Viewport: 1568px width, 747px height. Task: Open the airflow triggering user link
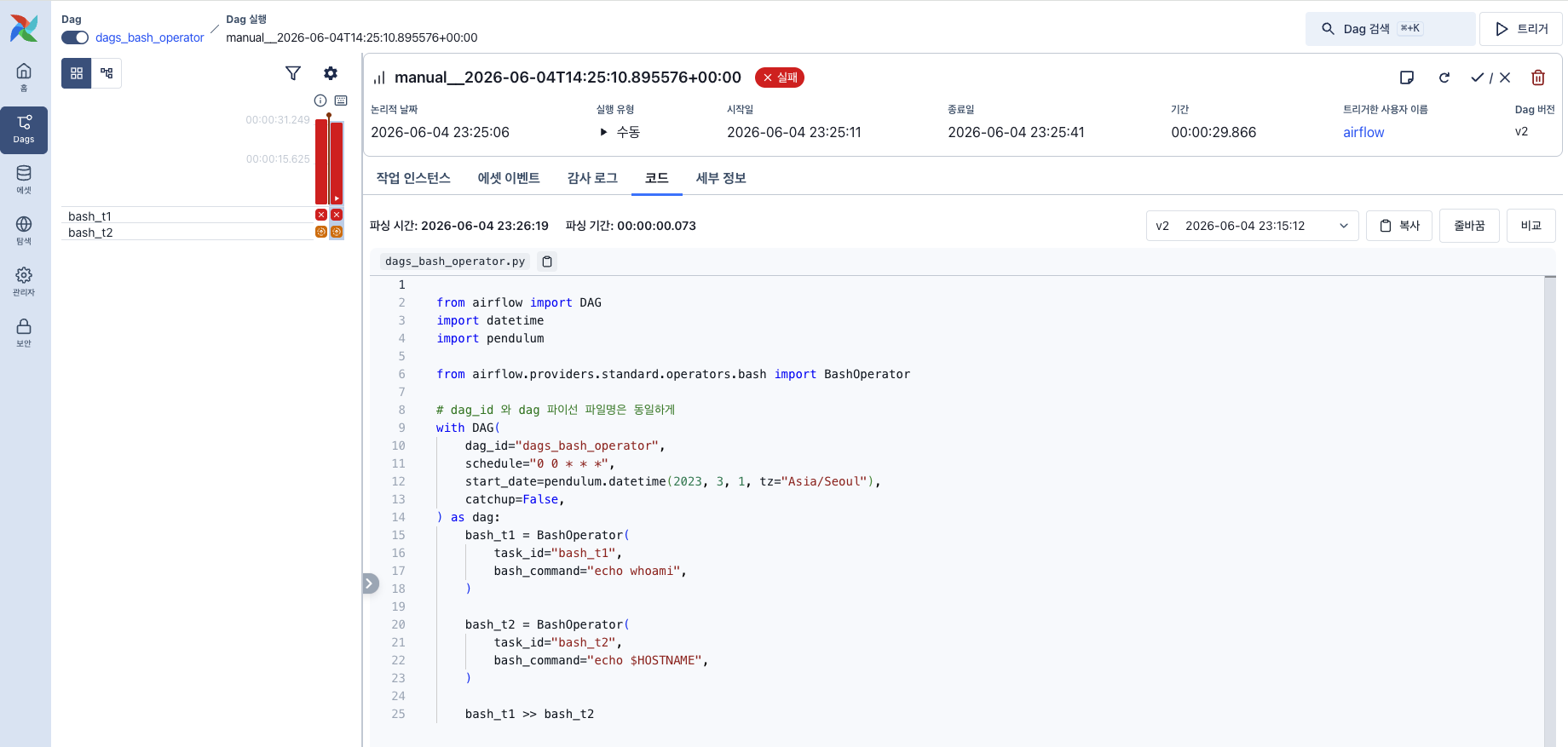1363,132
